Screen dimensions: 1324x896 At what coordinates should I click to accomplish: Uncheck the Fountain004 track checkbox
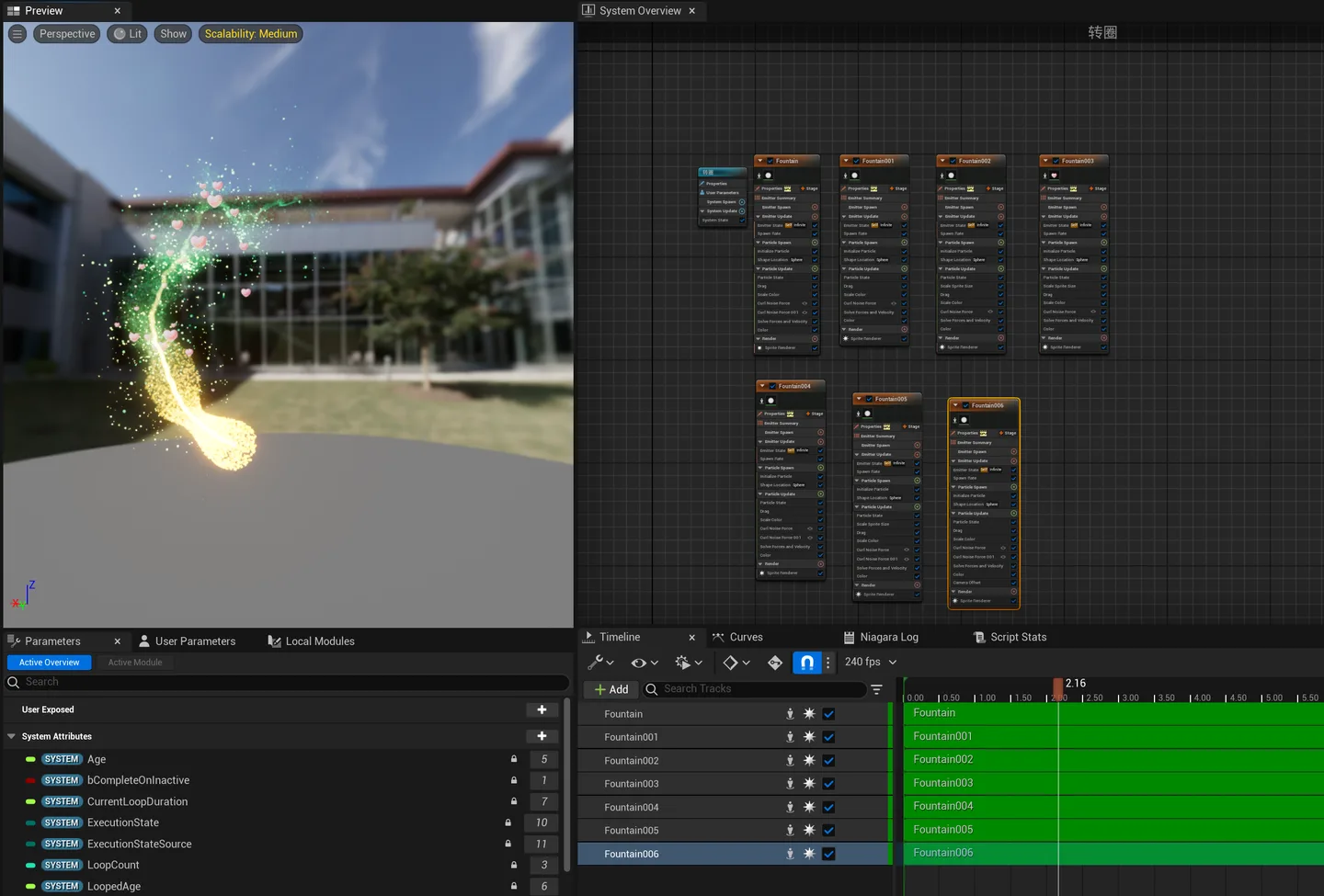[828, 807]
